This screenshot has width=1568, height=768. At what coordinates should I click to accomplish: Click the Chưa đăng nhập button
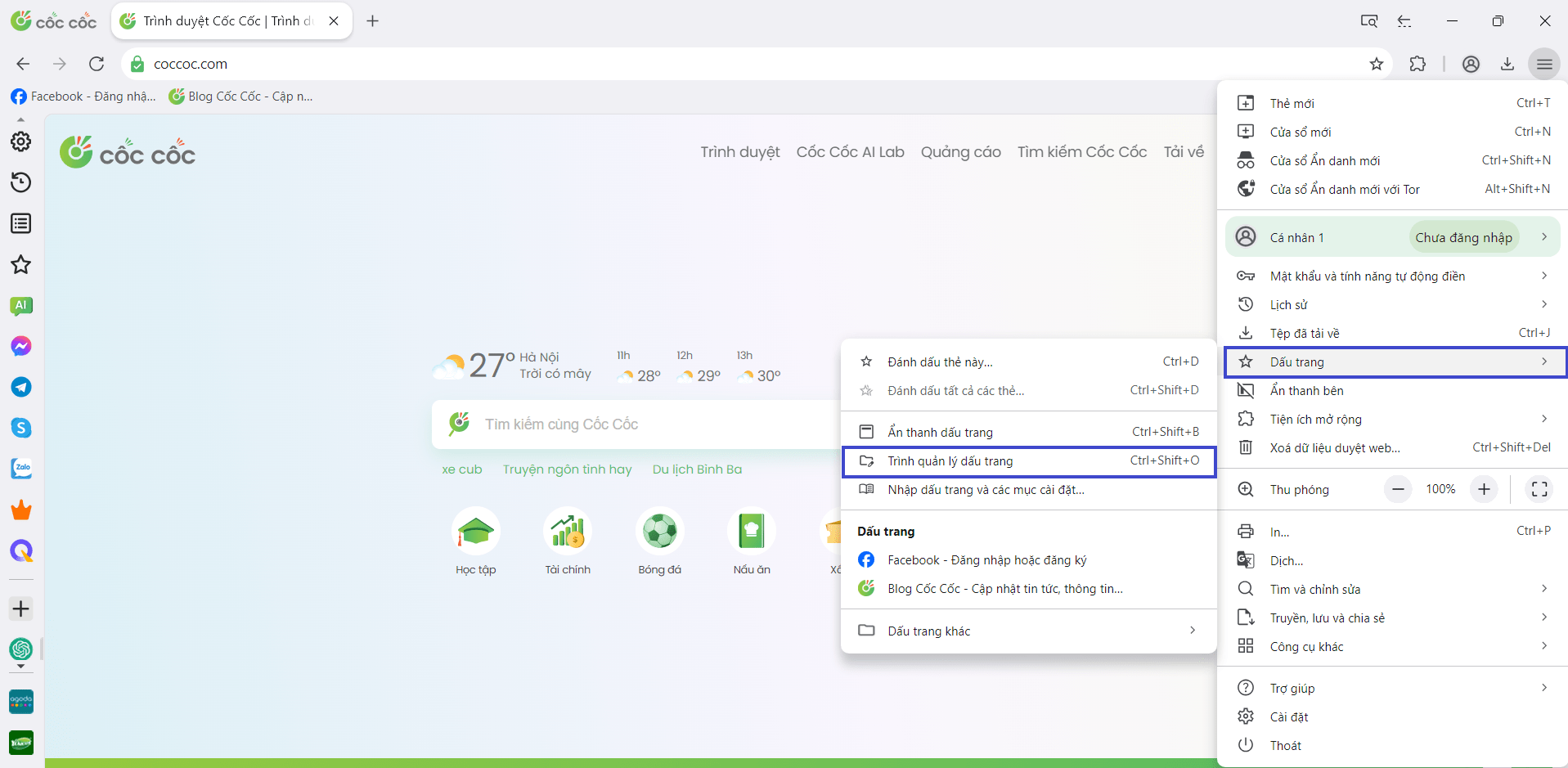click(1463, 237)
